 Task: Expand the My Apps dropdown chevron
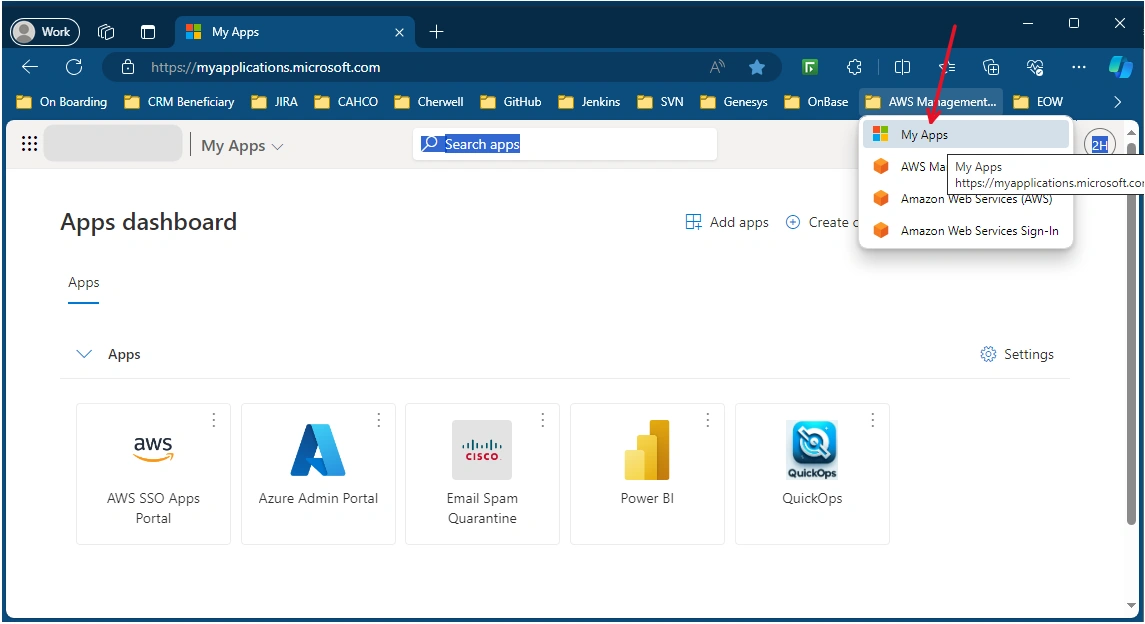pyautogui.click(x=277, y=147)
